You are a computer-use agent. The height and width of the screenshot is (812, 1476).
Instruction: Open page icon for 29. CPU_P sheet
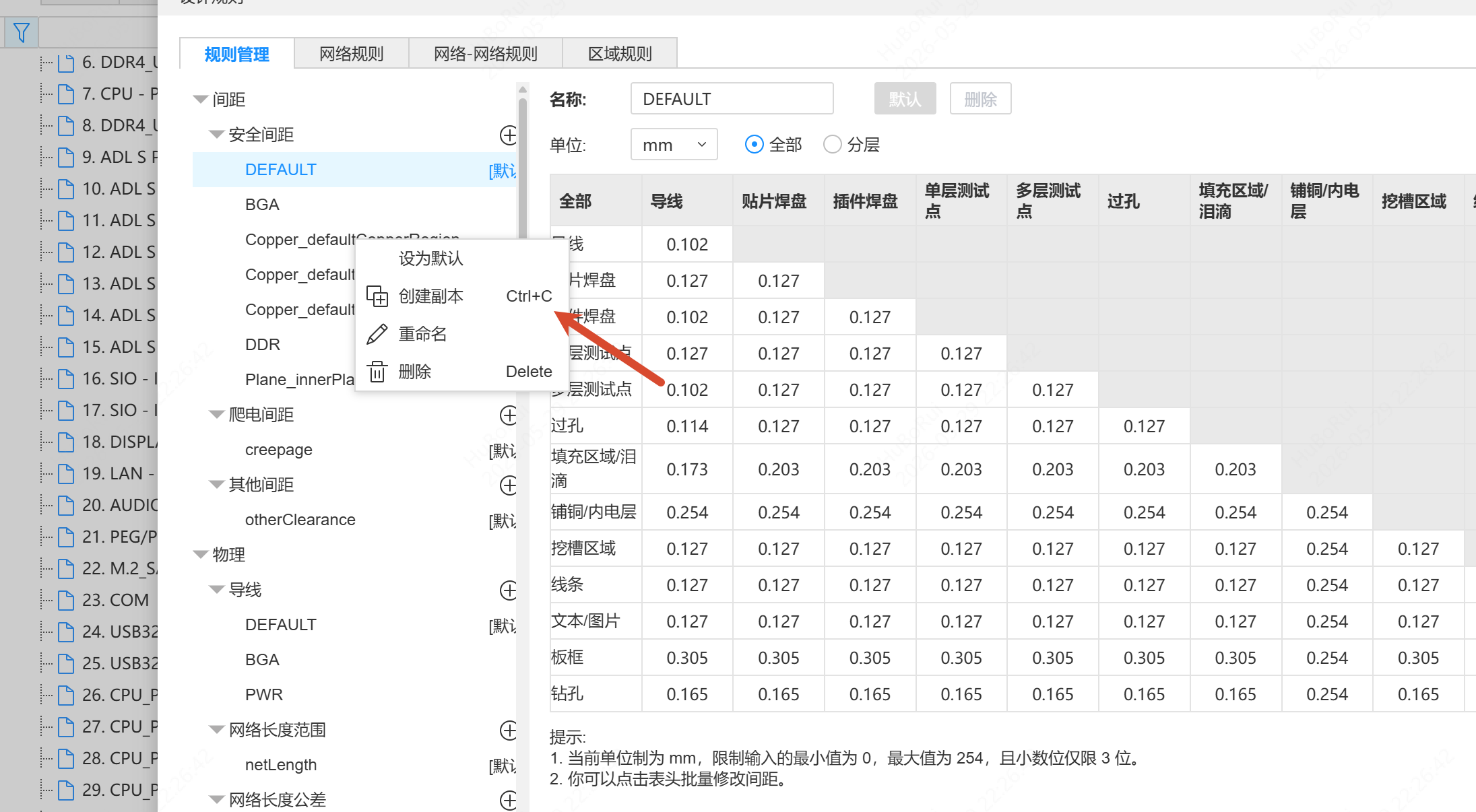[x=66, y=790]
